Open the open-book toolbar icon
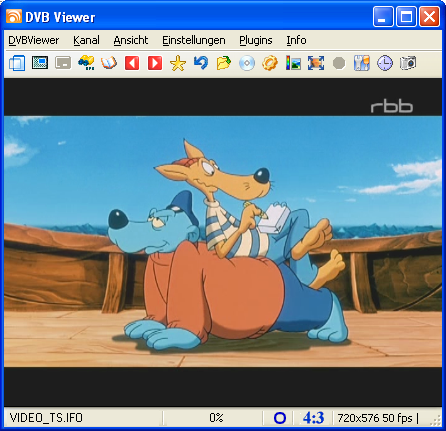Image resolution: width=446 pixels, height=431 pixels. click(109, 63)
